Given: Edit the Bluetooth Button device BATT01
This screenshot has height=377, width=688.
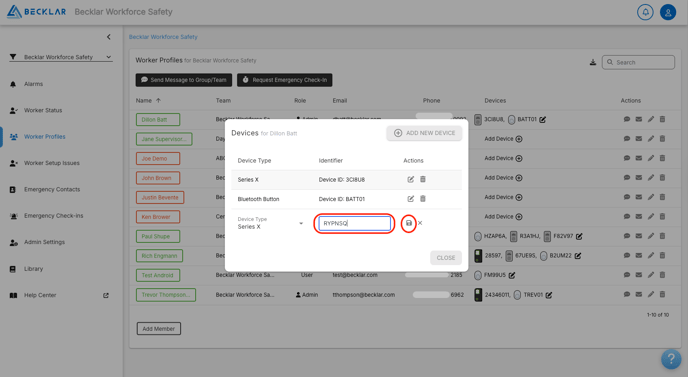Looking at the screenshot, I should click(x=410, y=199).
